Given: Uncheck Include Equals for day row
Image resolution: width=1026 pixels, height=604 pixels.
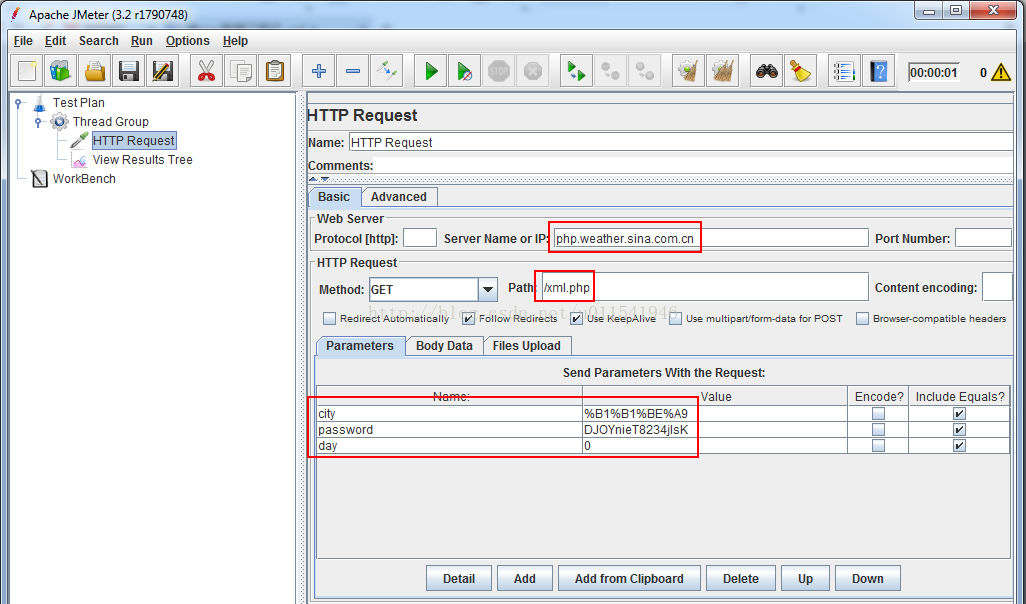Looking at the screenshot, I should [x=959, y=446].
